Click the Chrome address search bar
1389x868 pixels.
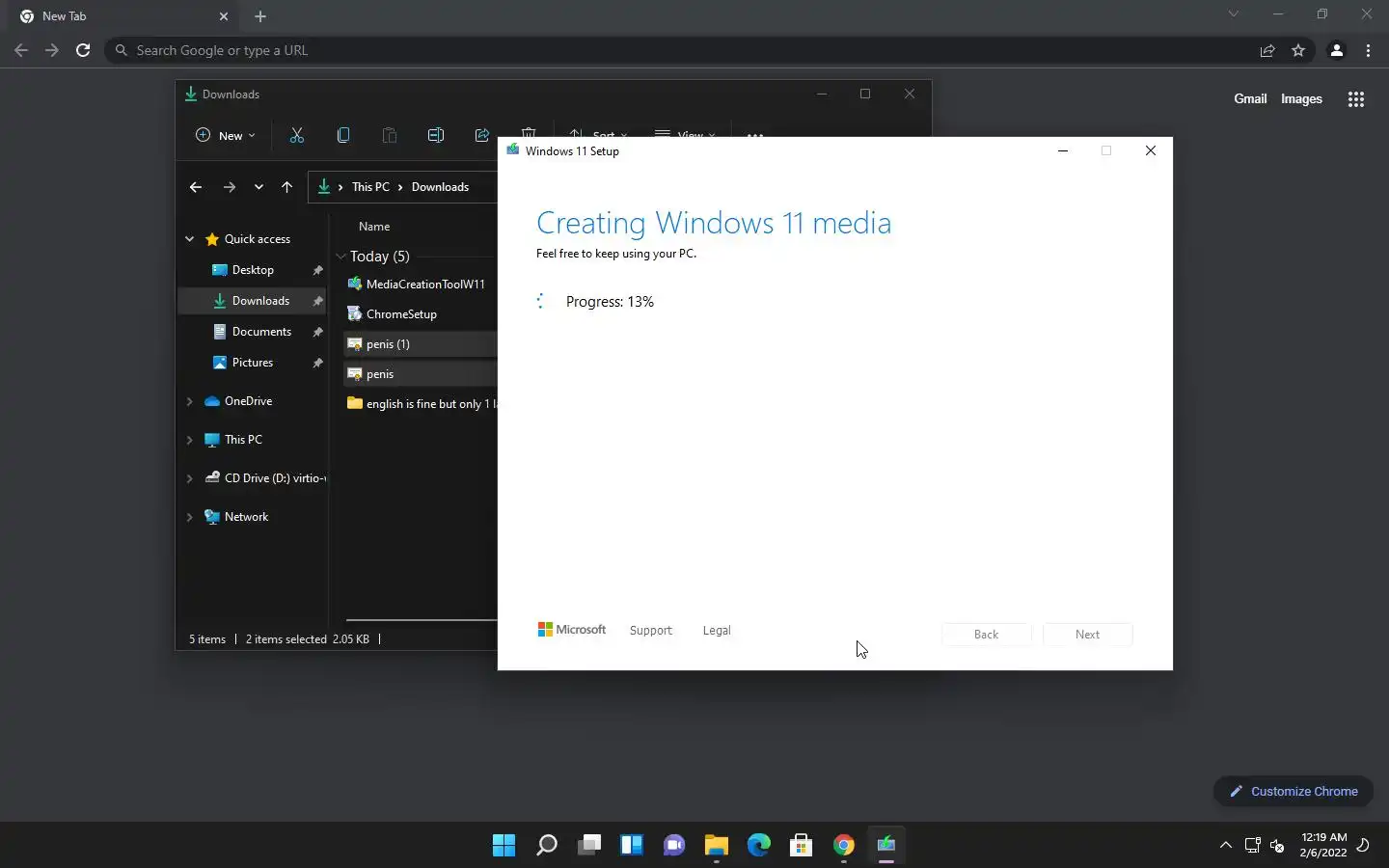click(675, 50)
